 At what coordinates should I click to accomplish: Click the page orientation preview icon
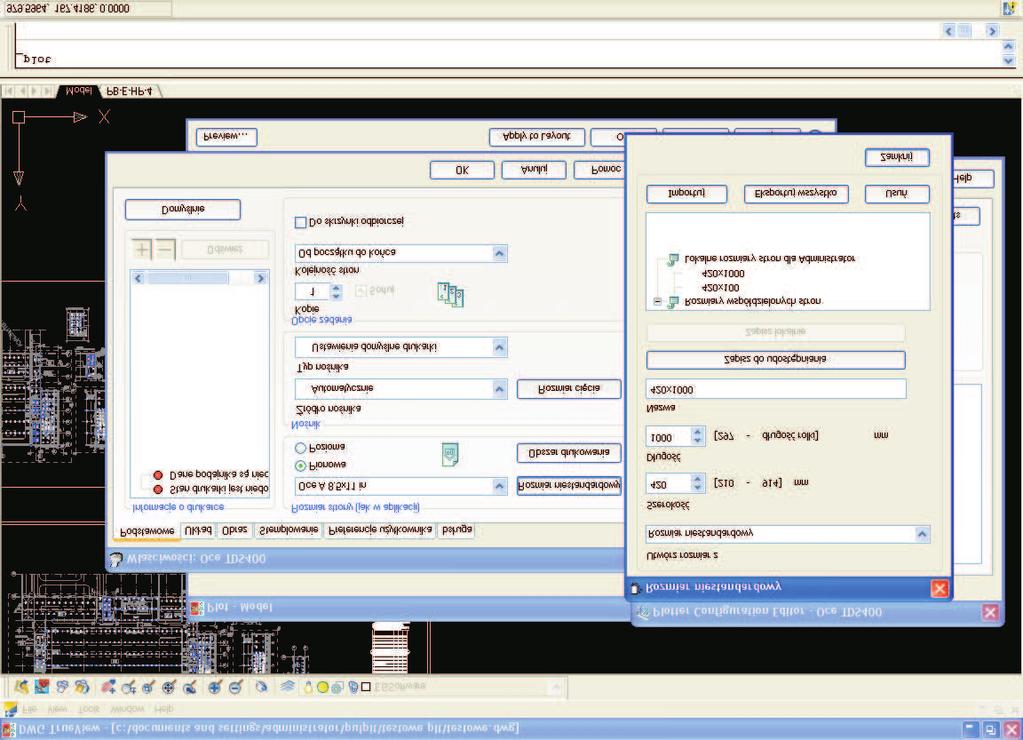450,455
